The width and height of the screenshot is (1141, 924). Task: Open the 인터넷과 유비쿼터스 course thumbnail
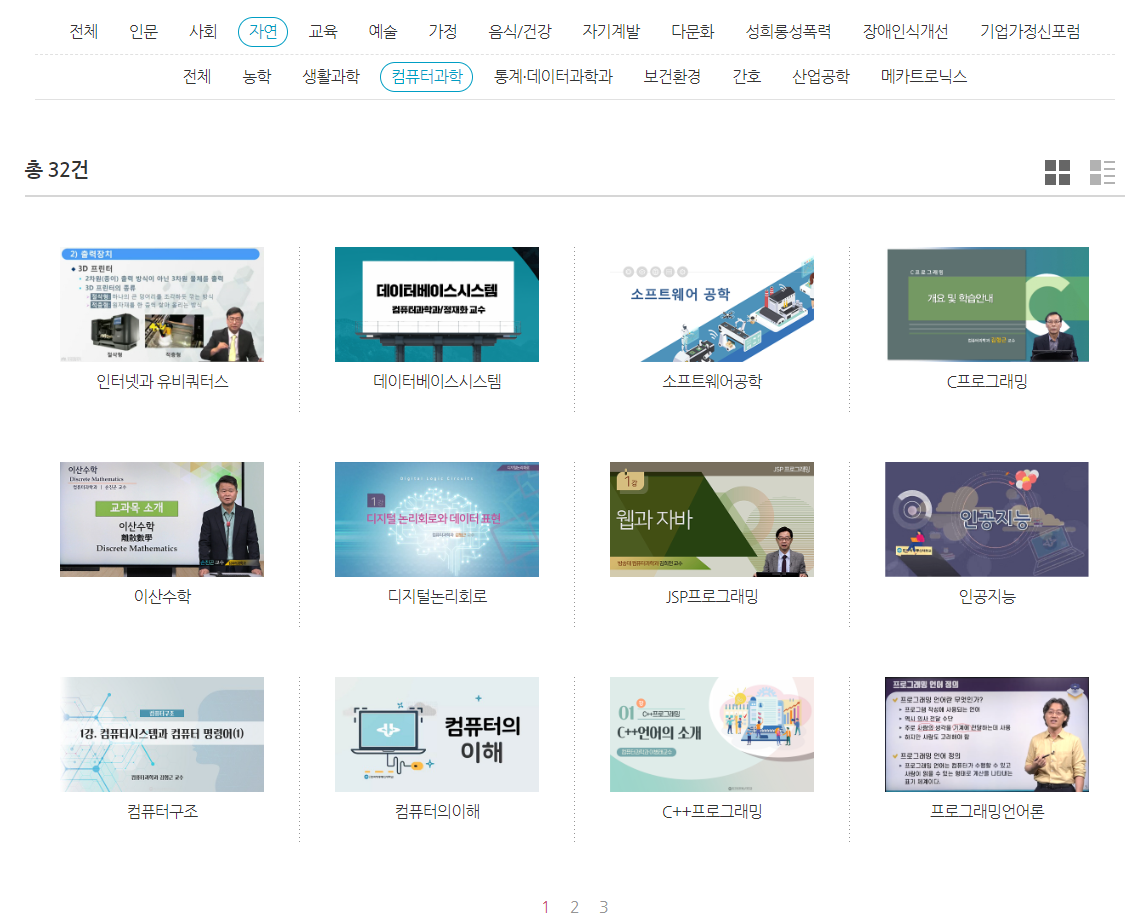(162, 304)
